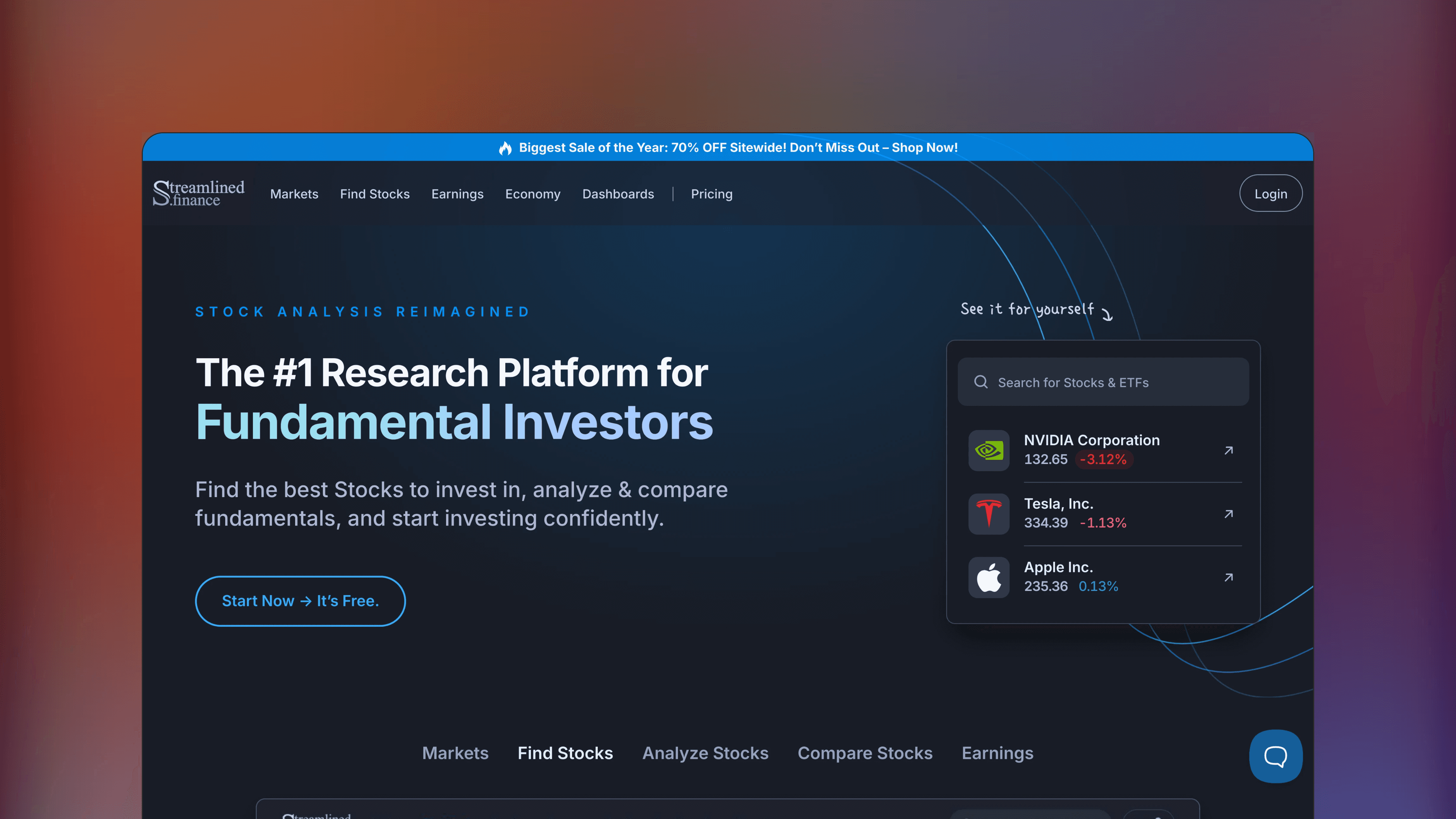Image resolution: width=1456 pixels, height=819 pixels.
Task: Open the chat support bubble
Action: 1276,756
